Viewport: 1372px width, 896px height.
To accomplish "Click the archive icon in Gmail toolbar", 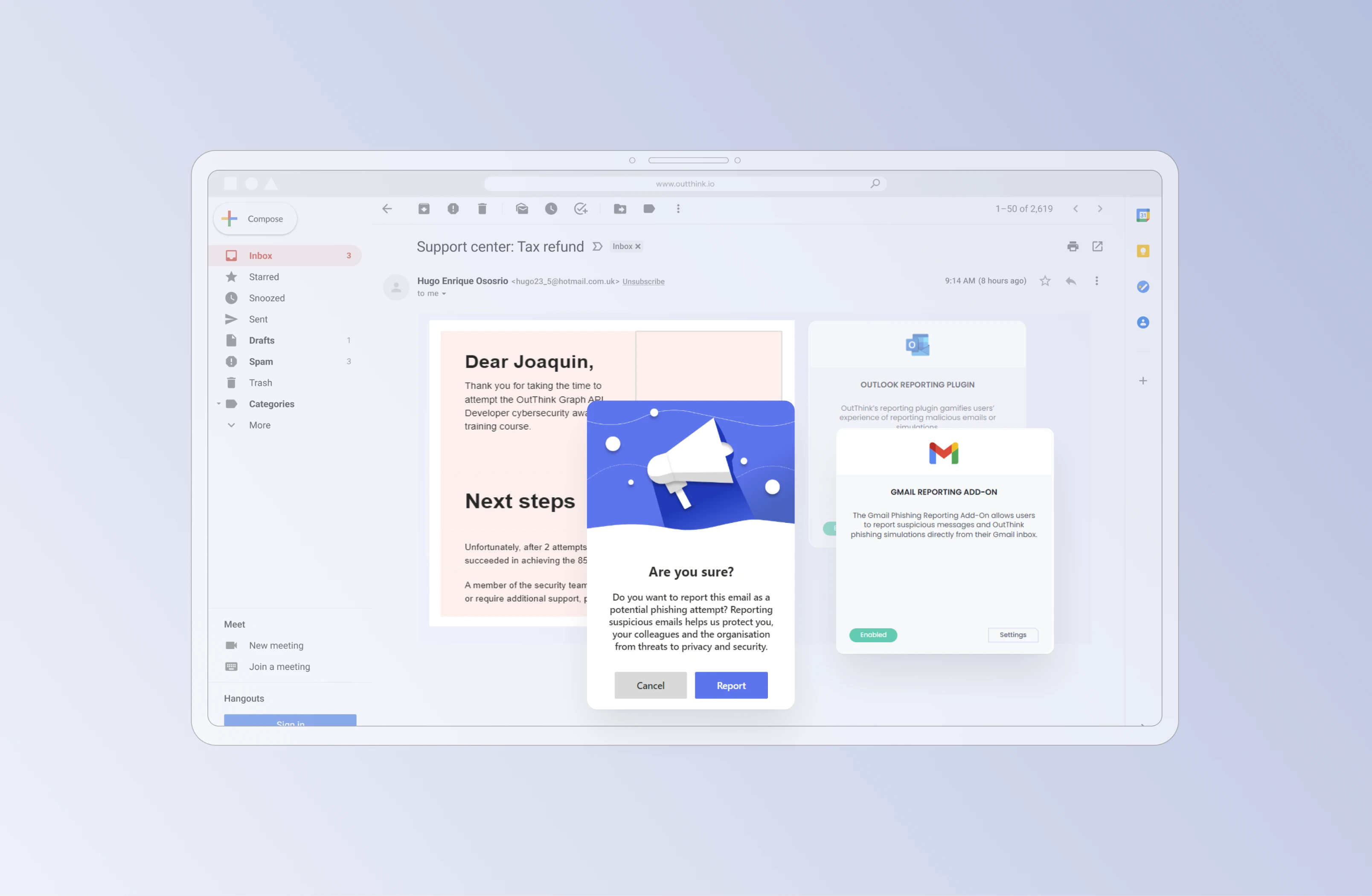I will 424,209.
